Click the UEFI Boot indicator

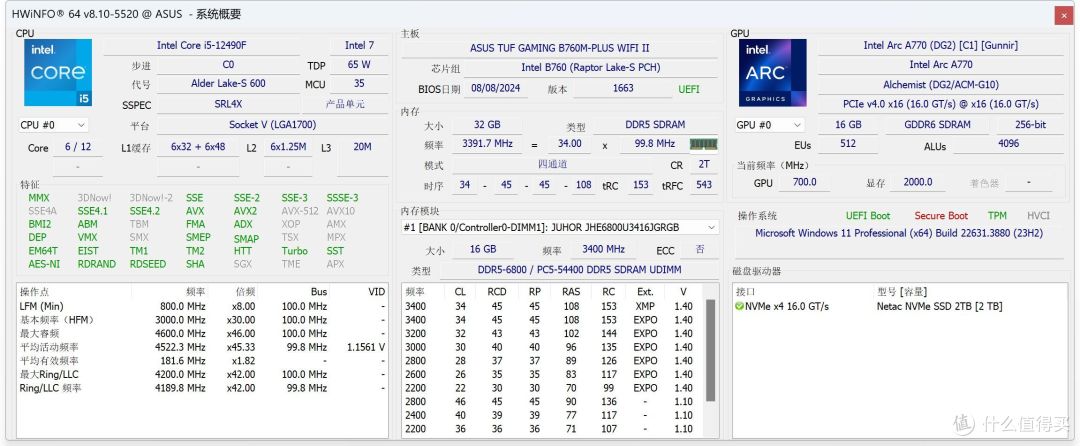coord(868,216)
